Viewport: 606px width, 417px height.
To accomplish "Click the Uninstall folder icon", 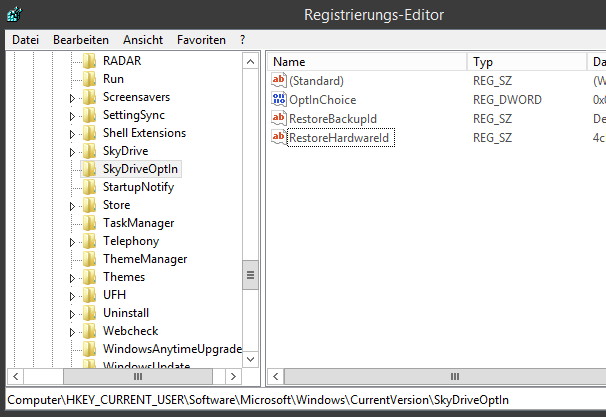I will coord(90,313).
